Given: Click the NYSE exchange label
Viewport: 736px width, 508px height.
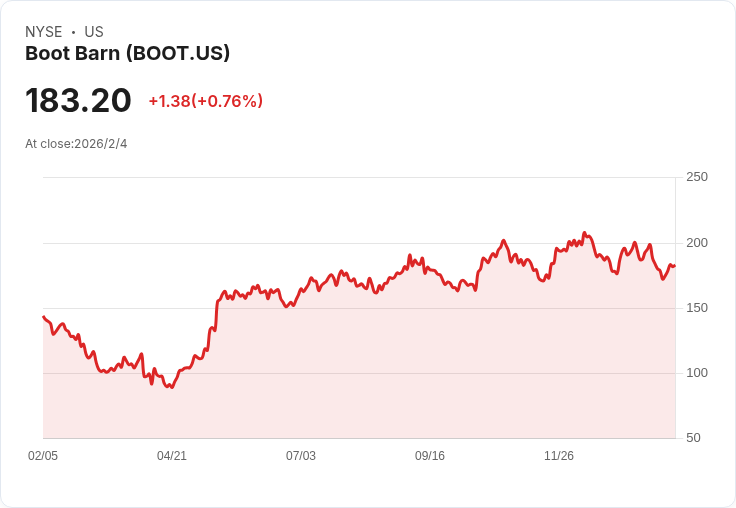Looking at the screenshot, I should tap(43, 32).
